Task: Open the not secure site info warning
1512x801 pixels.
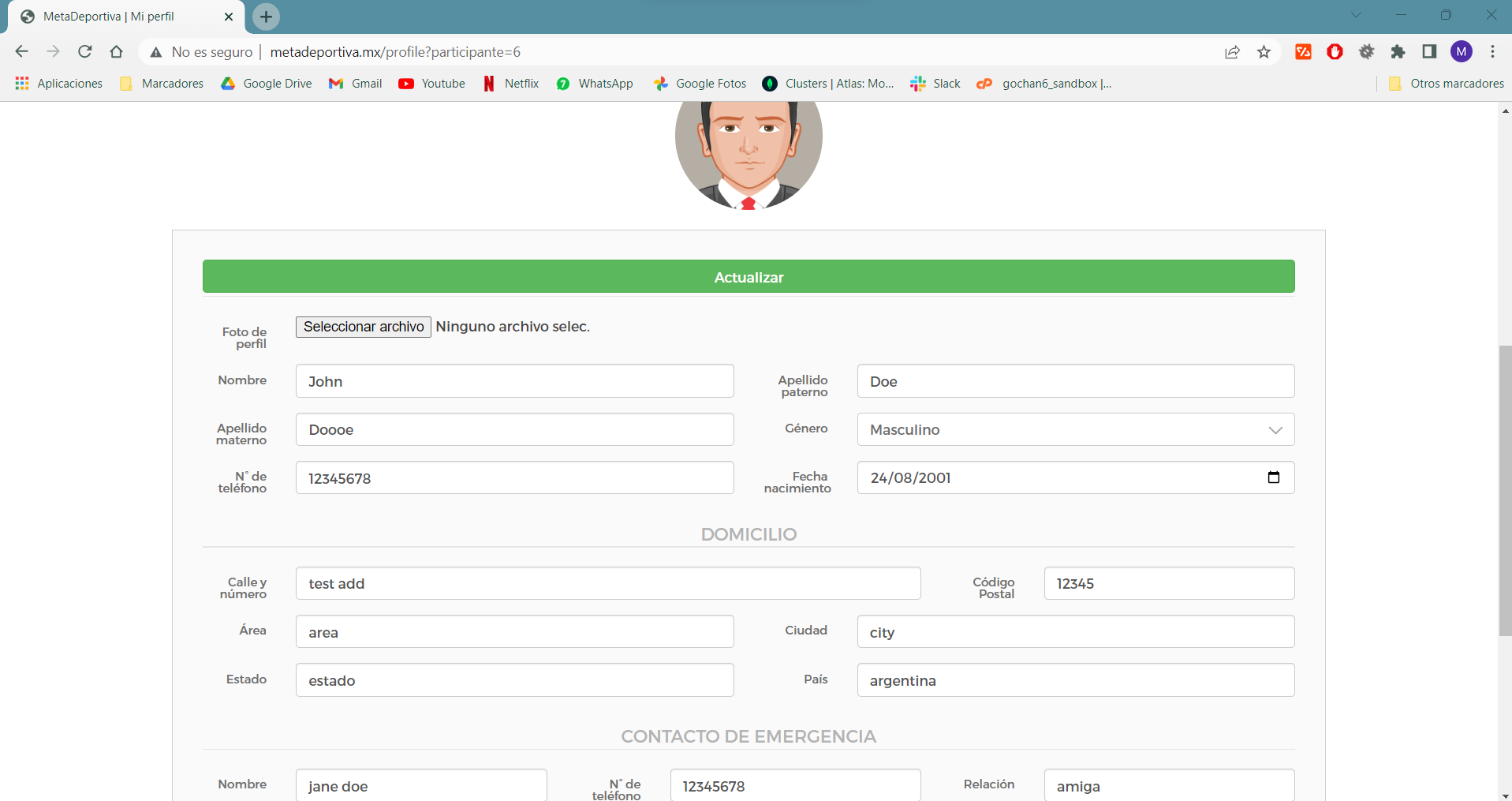Action: pos(201,52)
